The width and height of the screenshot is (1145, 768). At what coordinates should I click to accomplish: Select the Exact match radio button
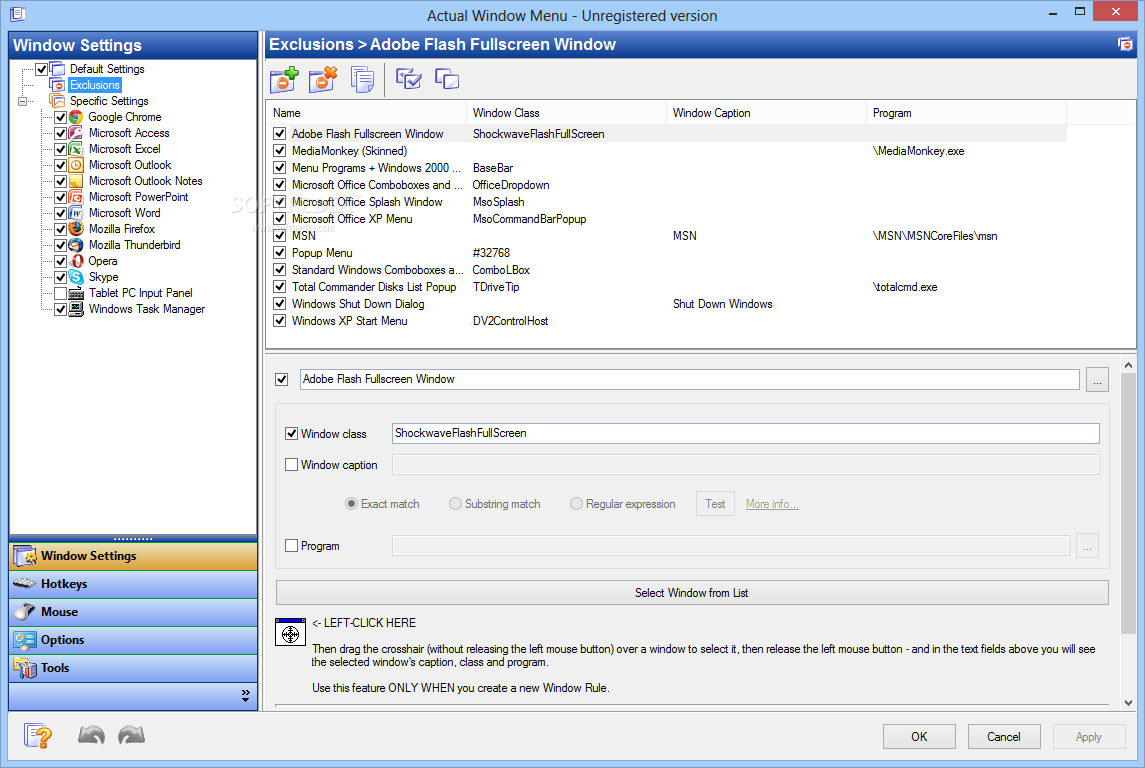351,504
